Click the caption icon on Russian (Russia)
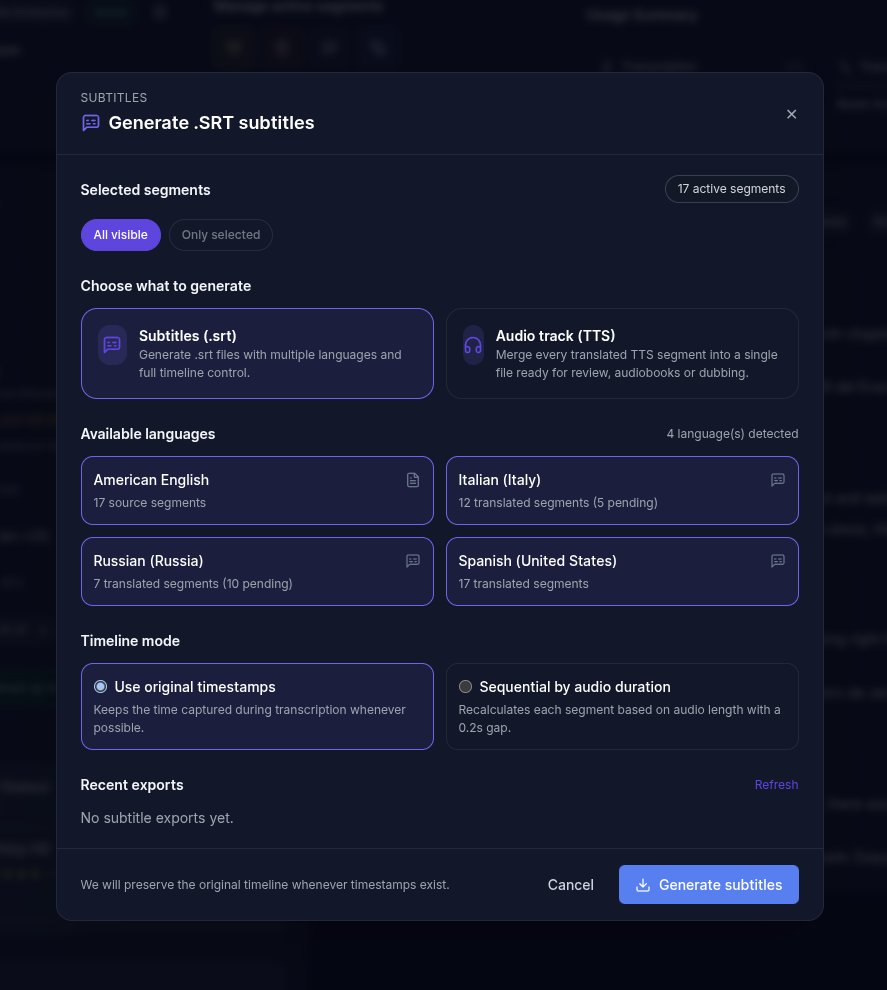This screenshot has height=990, width=887. 413,561
